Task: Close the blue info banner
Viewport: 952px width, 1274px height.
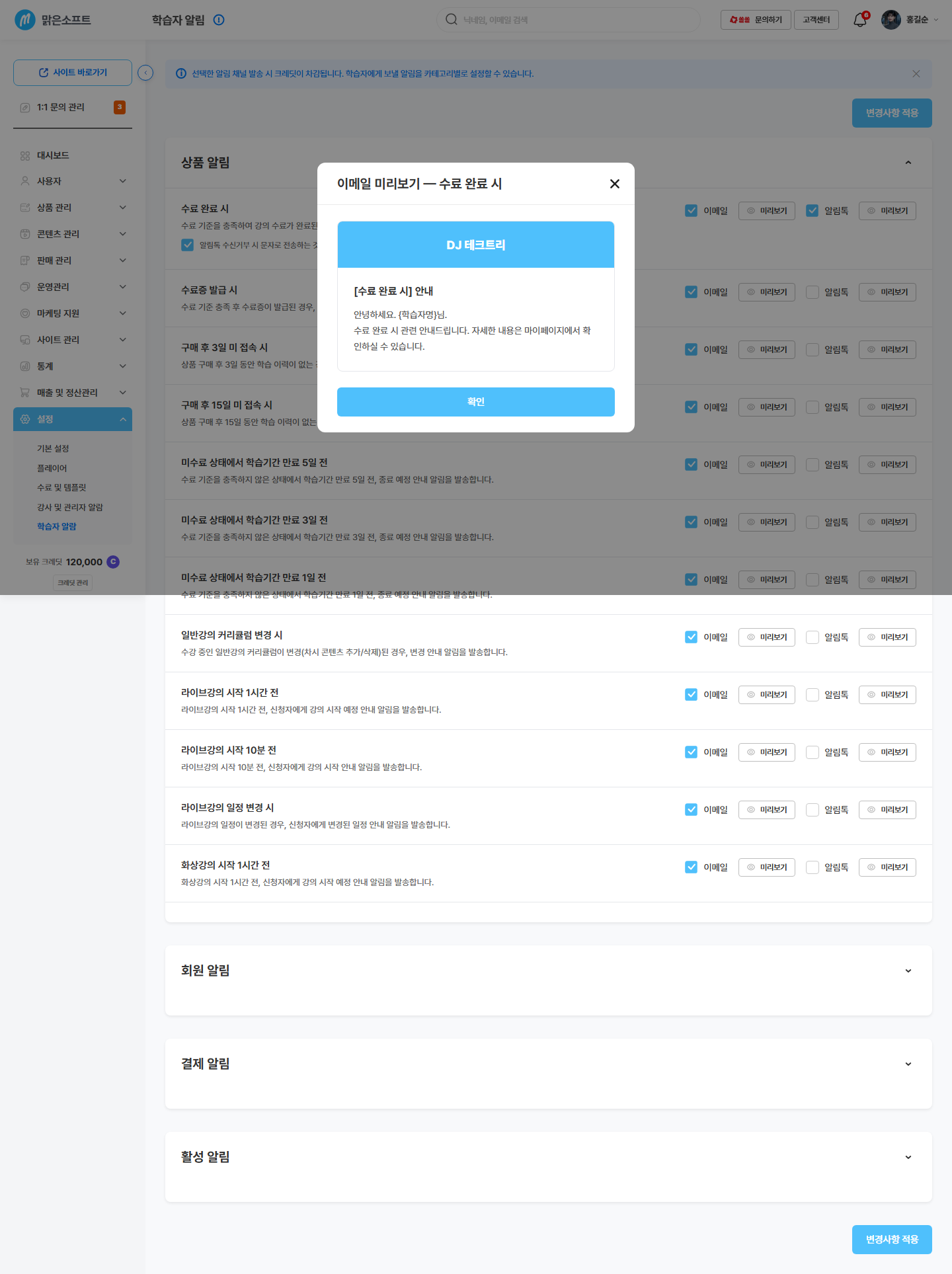Action: (916, 73)
